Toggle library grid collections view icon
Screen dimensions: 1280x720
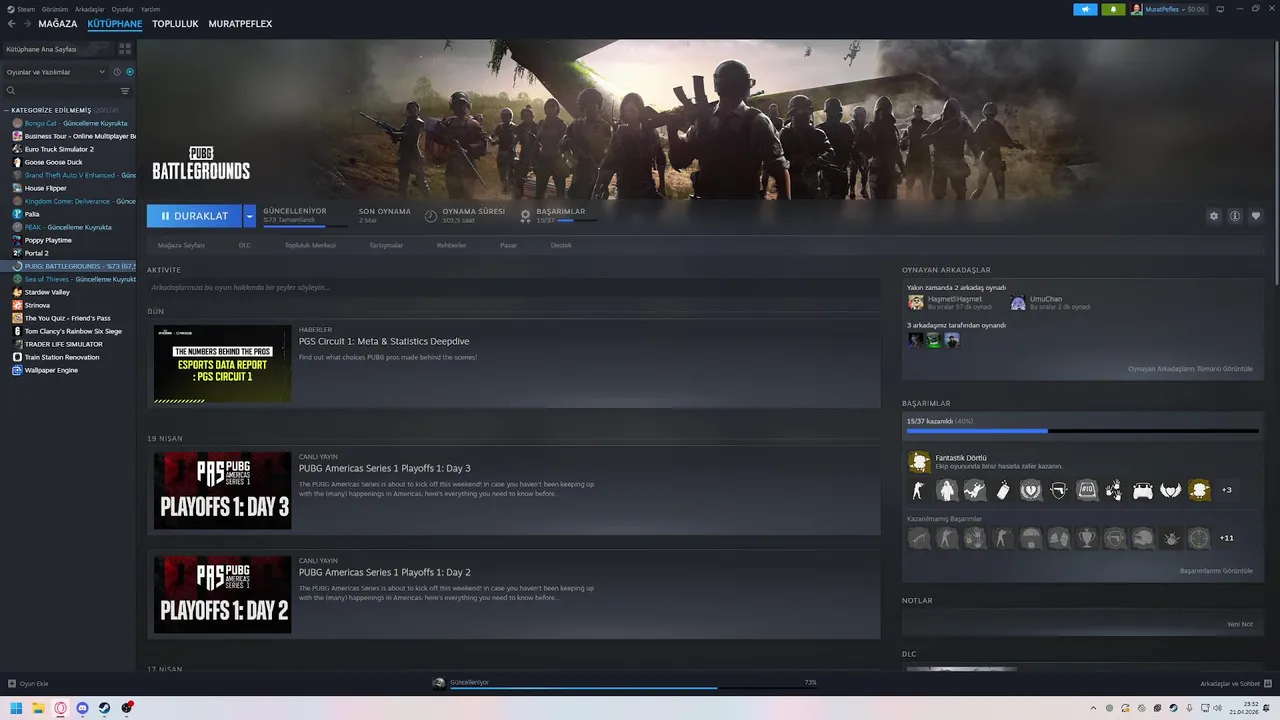pyautogui.click(x=125, y=48)
